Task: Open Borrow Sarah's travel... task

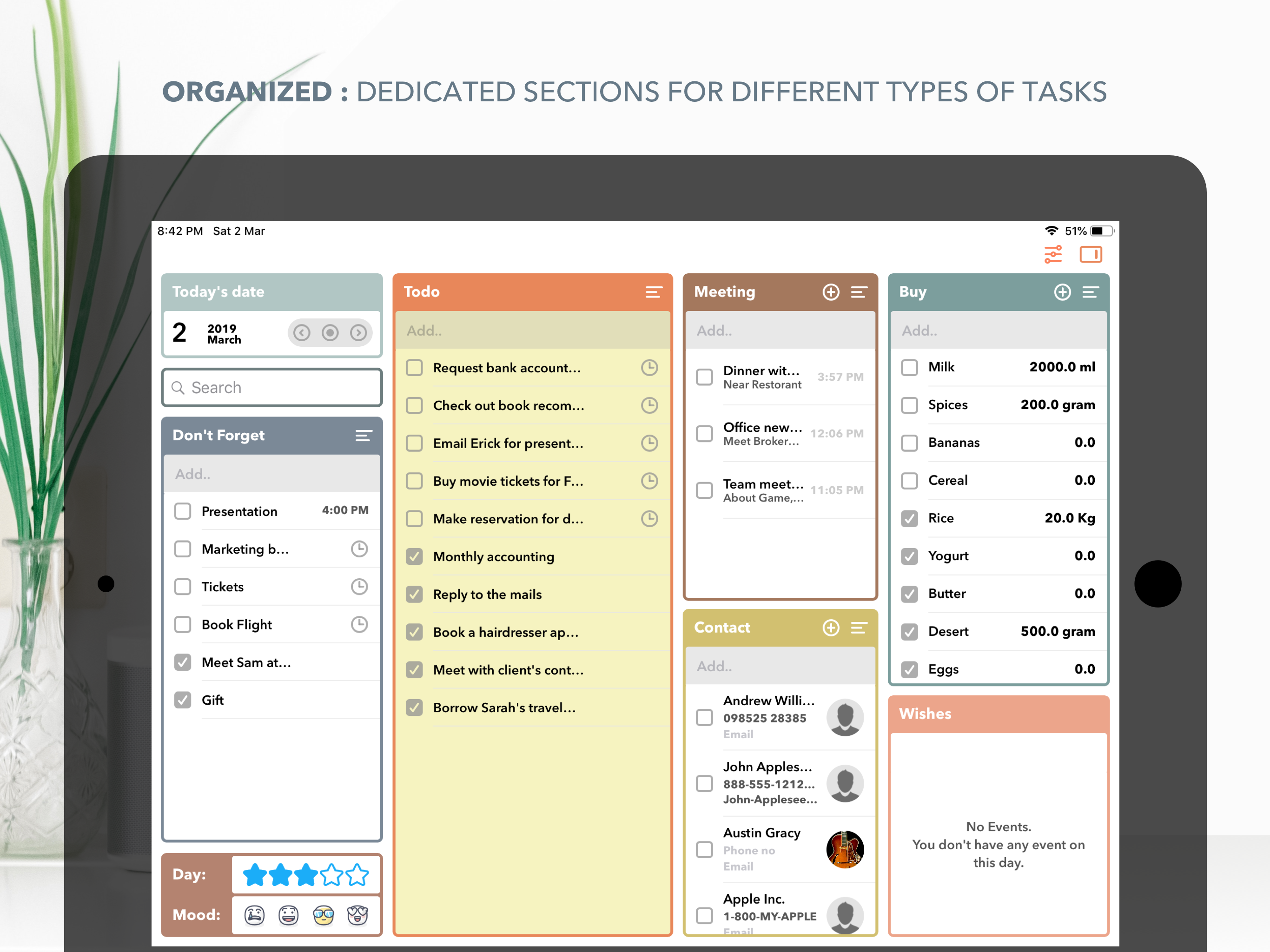Action: pos(533,707)
